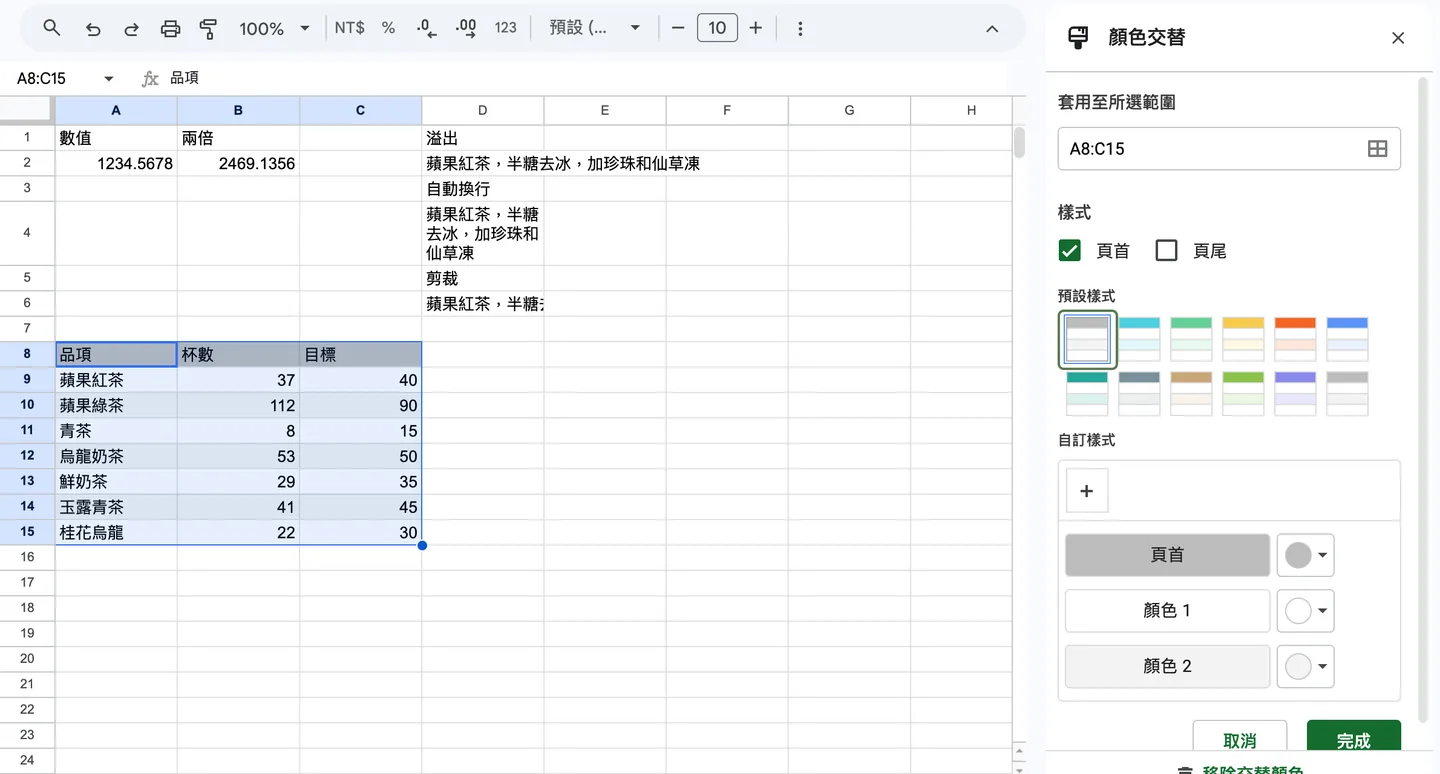The height and width of the screenshot is (774, 1440).
Task: Select the 顏色 1 custom style button
Action: 1167,611
